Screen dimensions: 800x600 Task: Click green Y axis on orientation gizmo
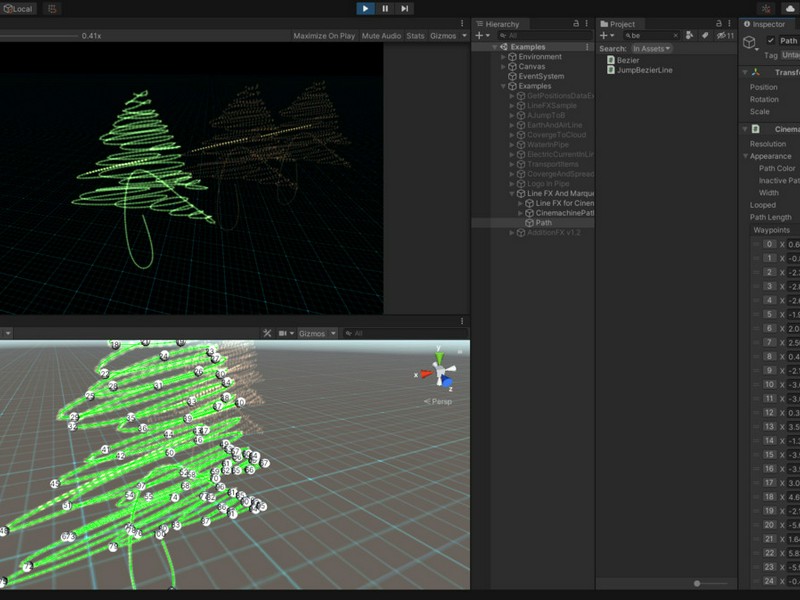(439, 357)
